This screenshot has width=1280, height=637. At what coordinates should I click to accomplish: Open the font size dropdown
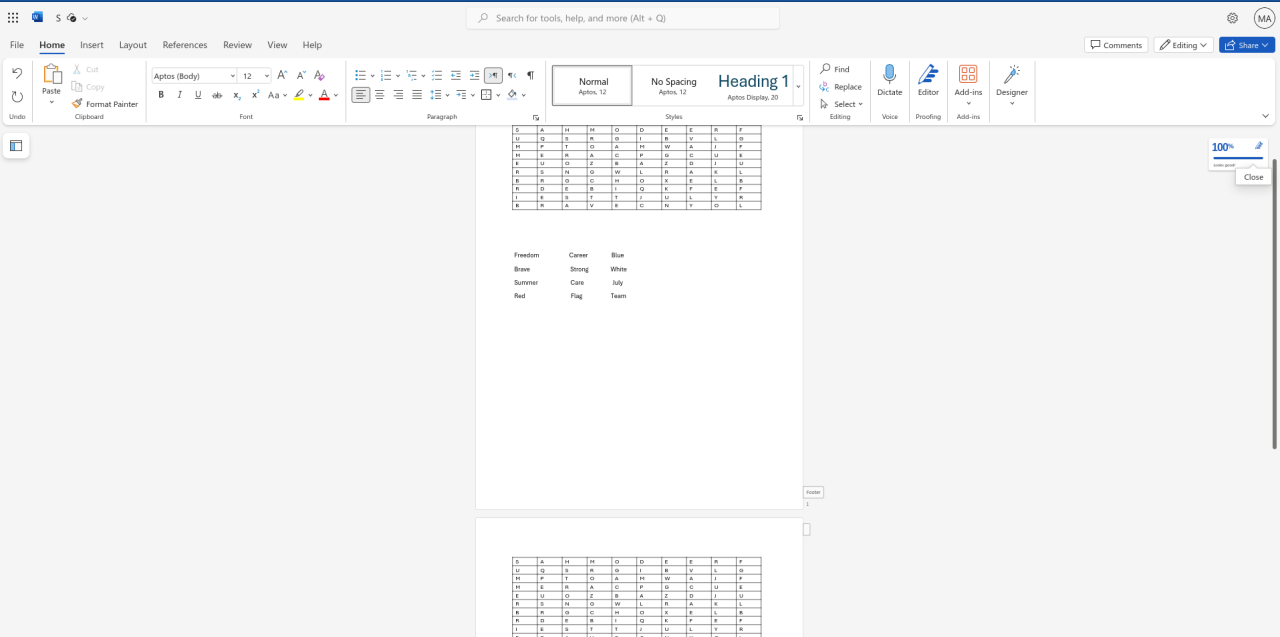tap(267, 76)
